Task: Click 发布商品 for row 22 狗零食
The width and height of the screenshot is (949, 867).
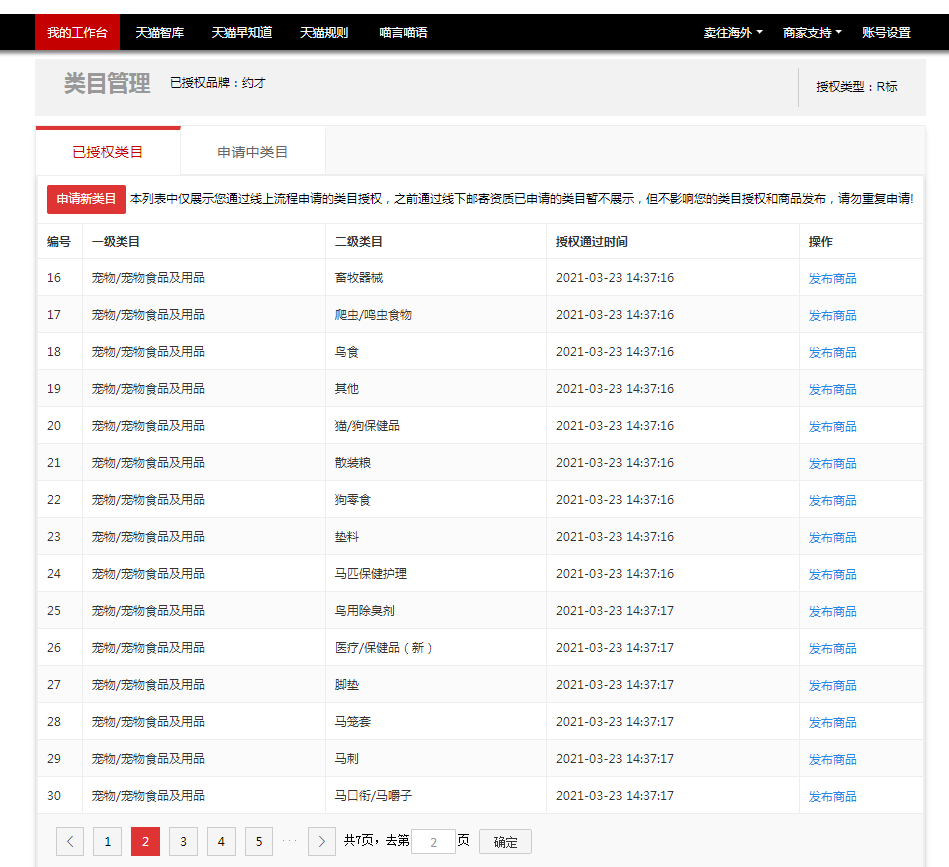Action: (833, 500)
